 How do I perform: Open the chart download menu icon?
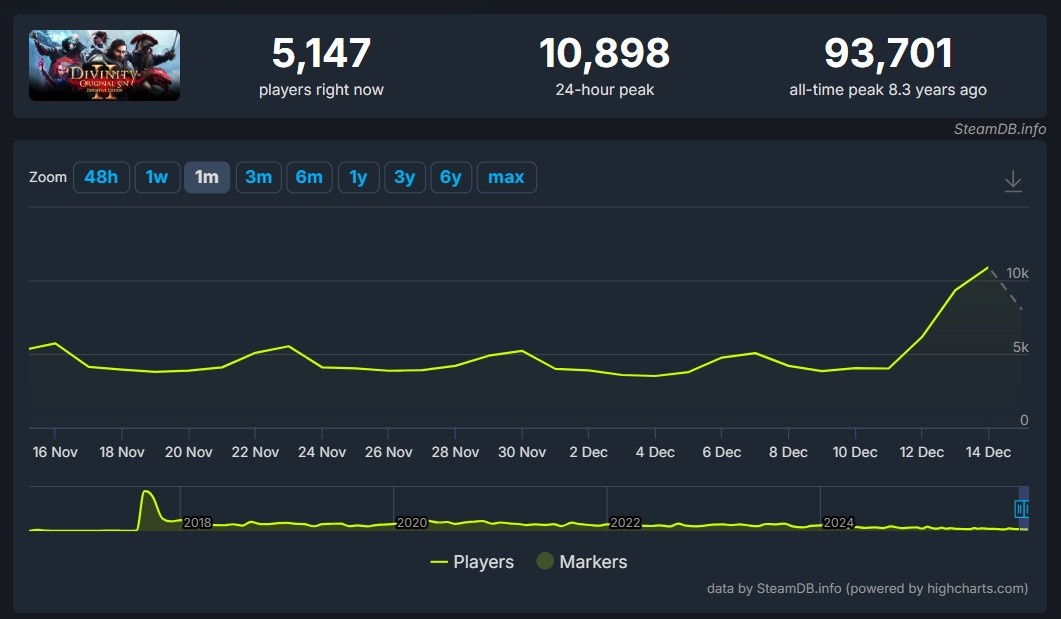point(1012,181)
